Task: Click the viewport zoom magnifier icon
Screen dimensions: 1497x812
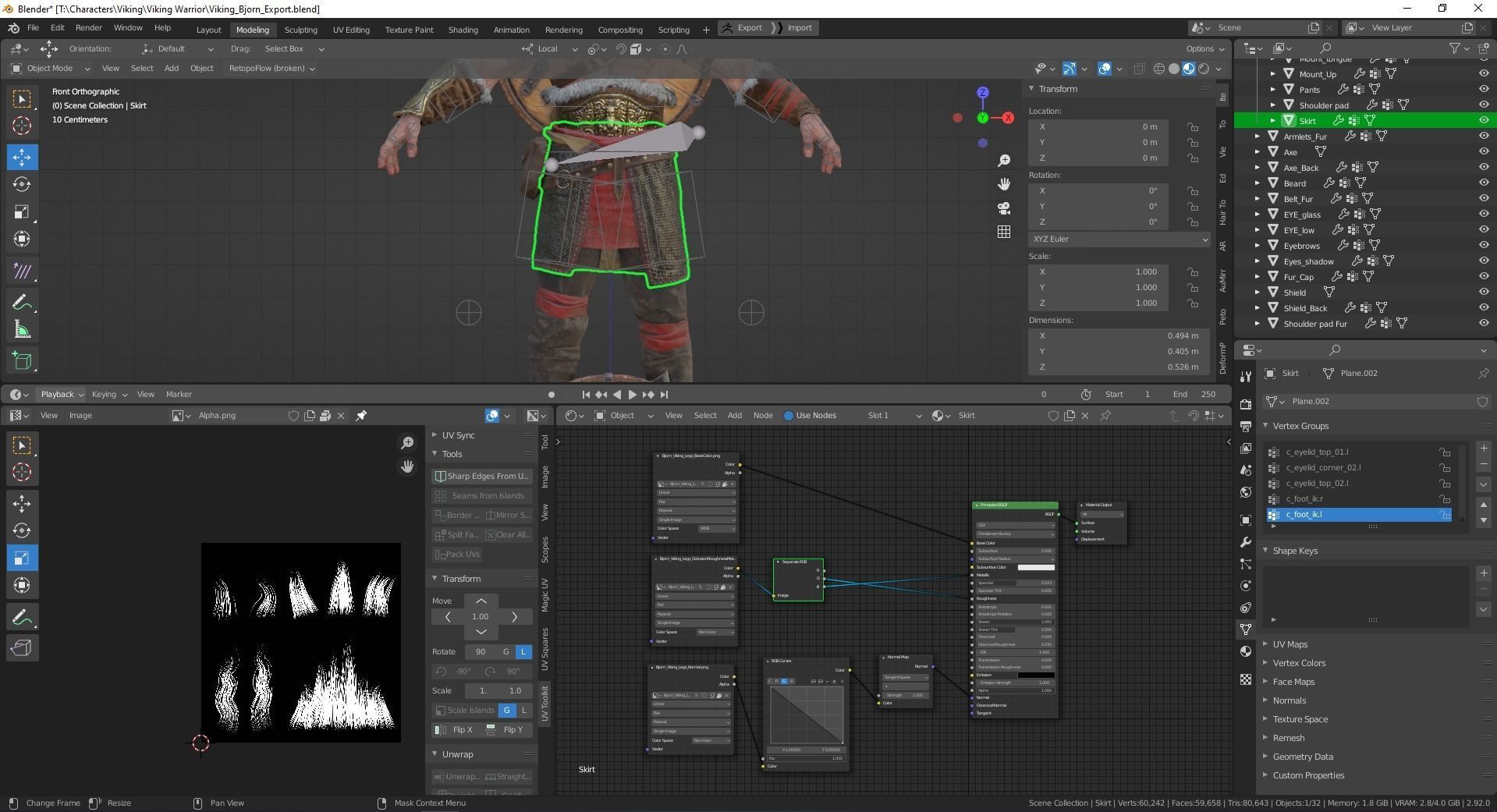Action: pos(1004,160)
